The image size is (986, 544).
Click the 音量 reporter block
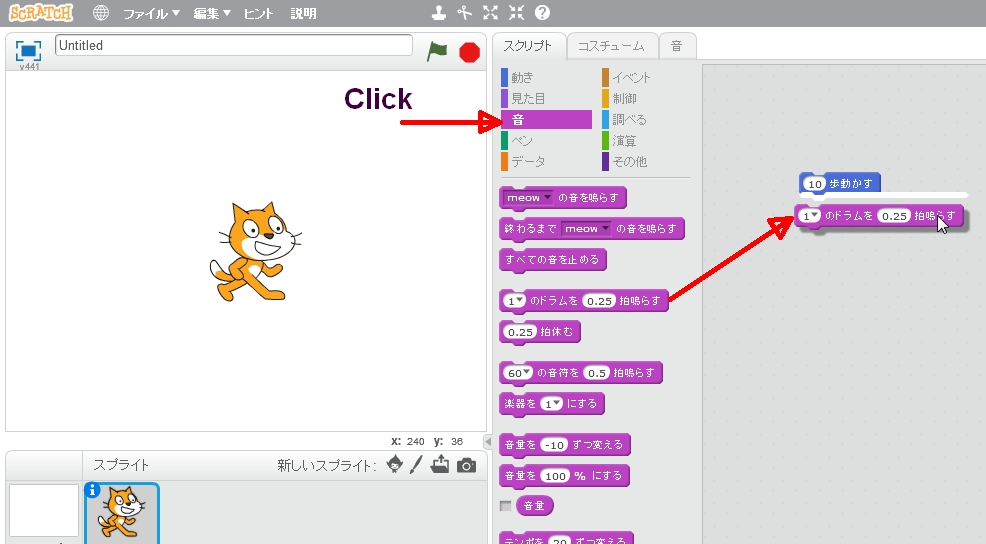point(535,506)
